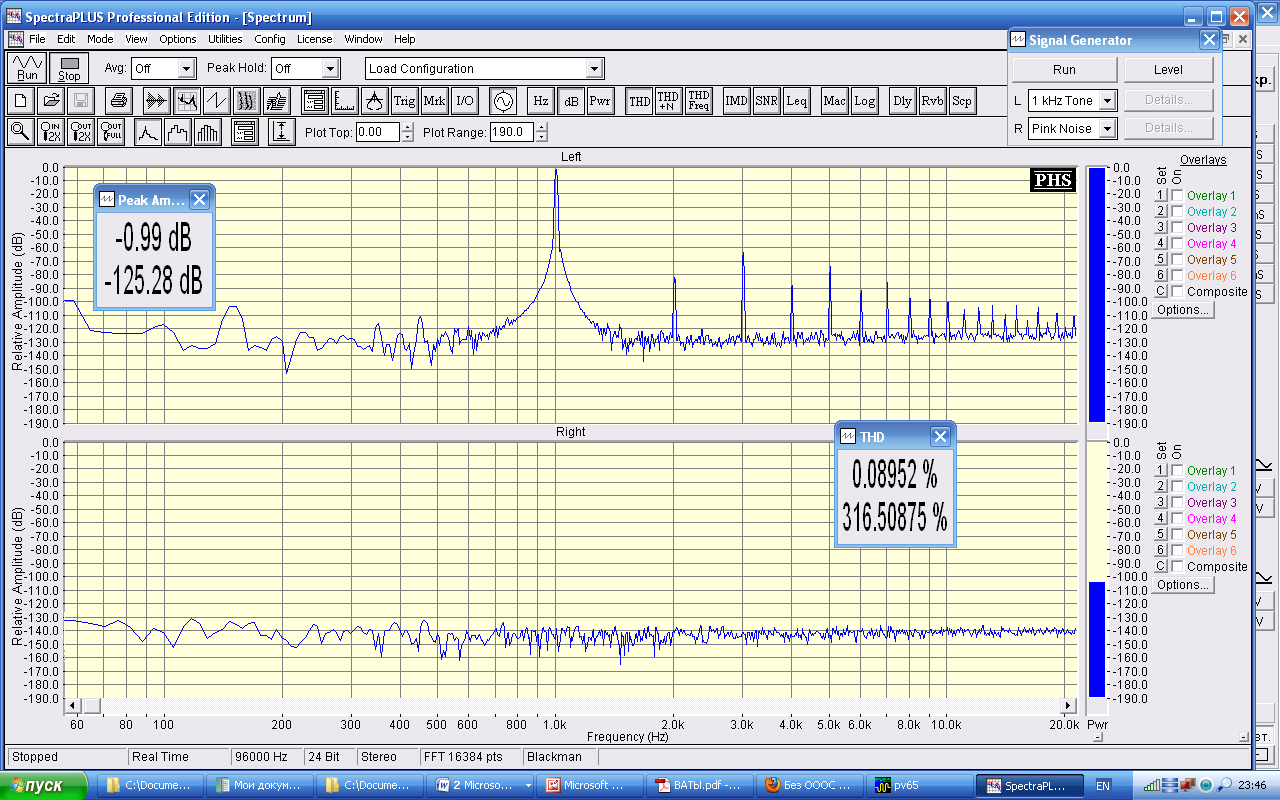
Task: Select the SNR utility icon
Action: 766,101
